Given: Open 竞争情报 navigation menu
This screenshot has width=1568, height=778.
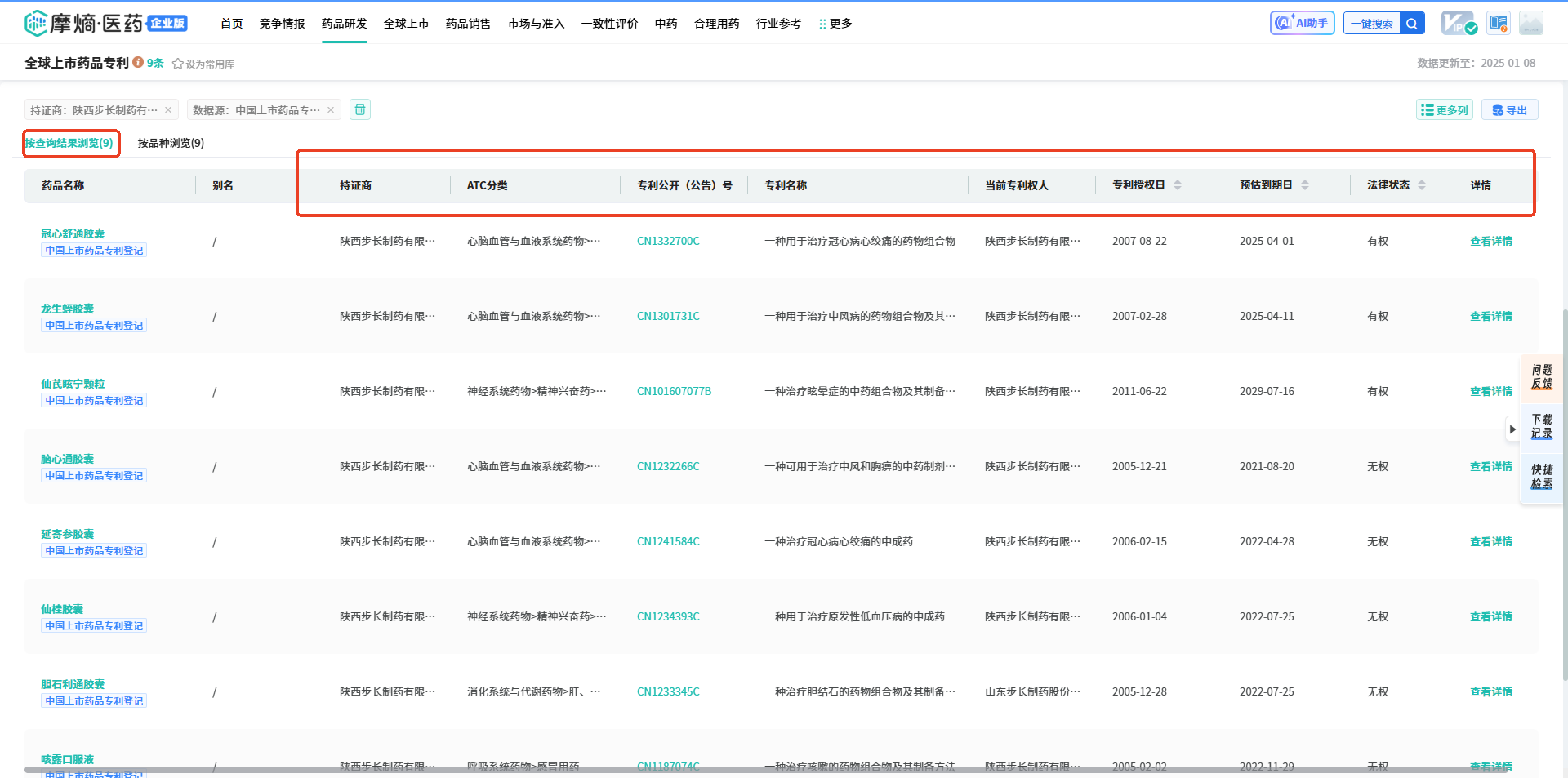Looking at the screenshot, I should click(283, 24).
